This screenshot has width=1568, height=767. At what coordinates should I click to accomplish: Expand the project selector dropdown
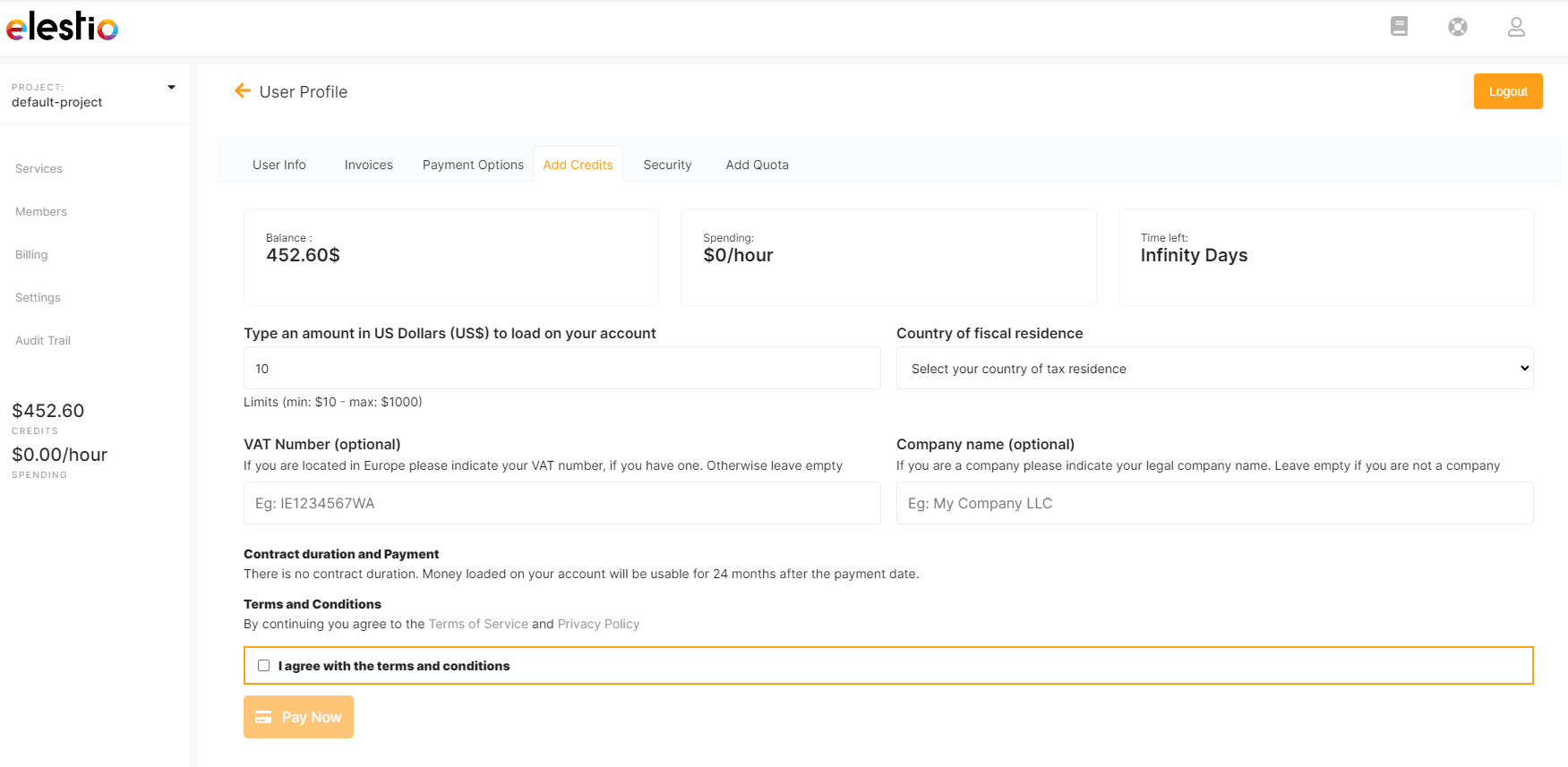(171, 88)
